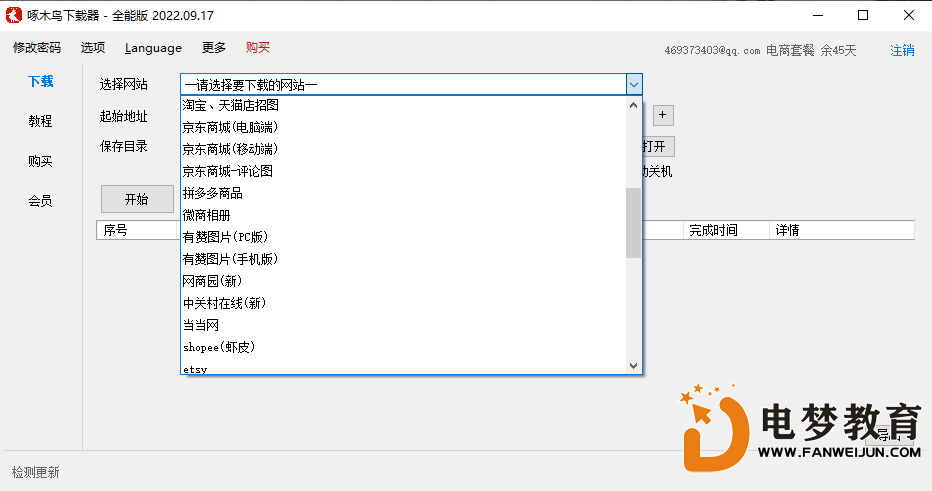
Task: Click 检测更新 in the status bar
Action: pos(36,473)
